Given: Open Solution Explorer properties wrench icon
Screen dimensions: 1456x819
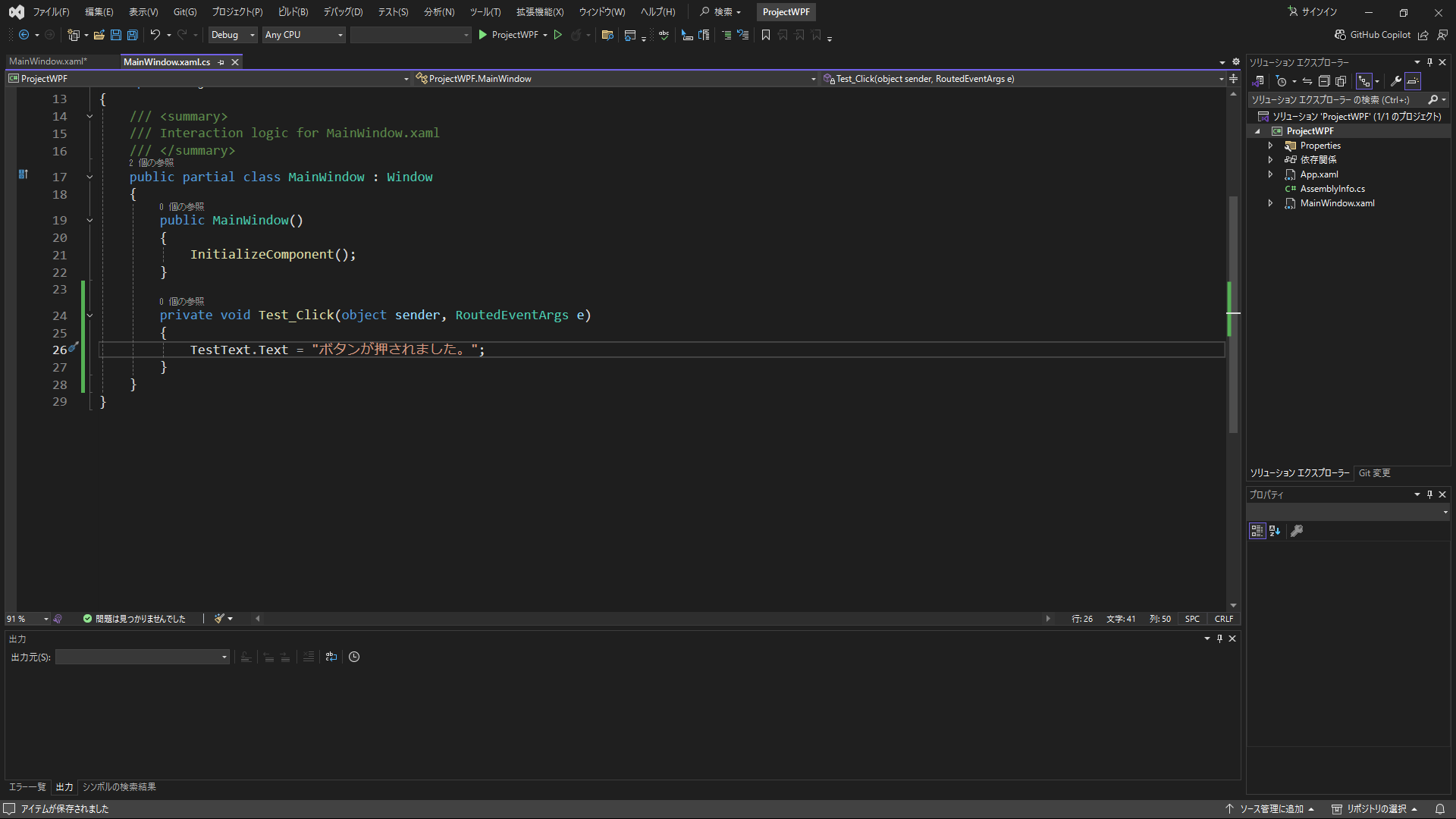Looking at the screenshot, I should point(1395,81).
